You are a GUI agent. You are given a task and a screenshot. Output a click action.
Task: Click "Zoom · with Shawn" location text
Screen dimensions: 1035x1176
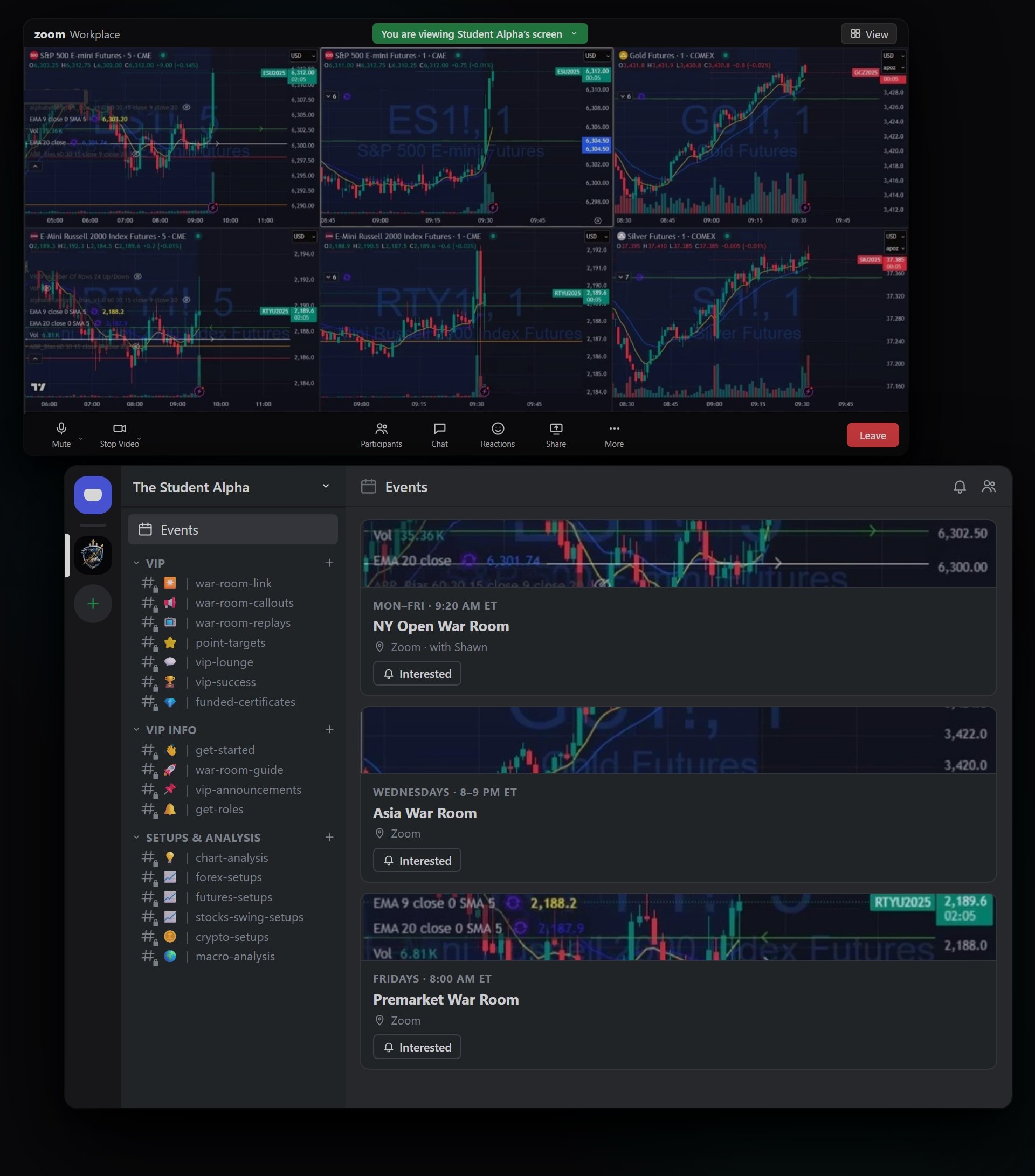pos(439,647)
